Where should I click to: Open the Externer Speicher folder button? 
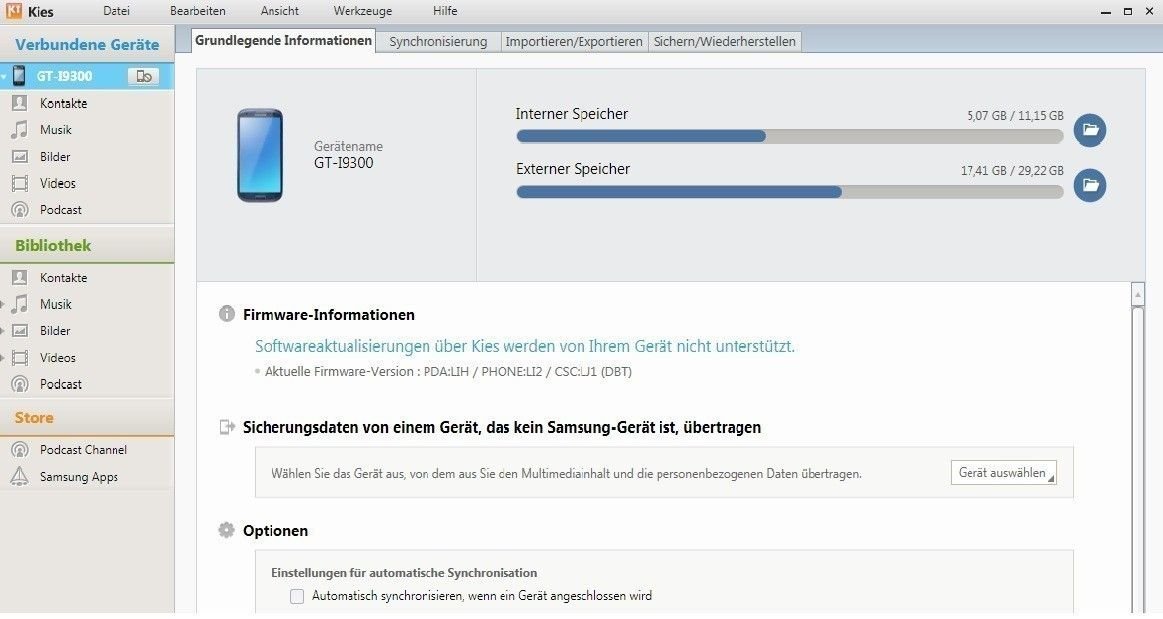click(1090, 185)
